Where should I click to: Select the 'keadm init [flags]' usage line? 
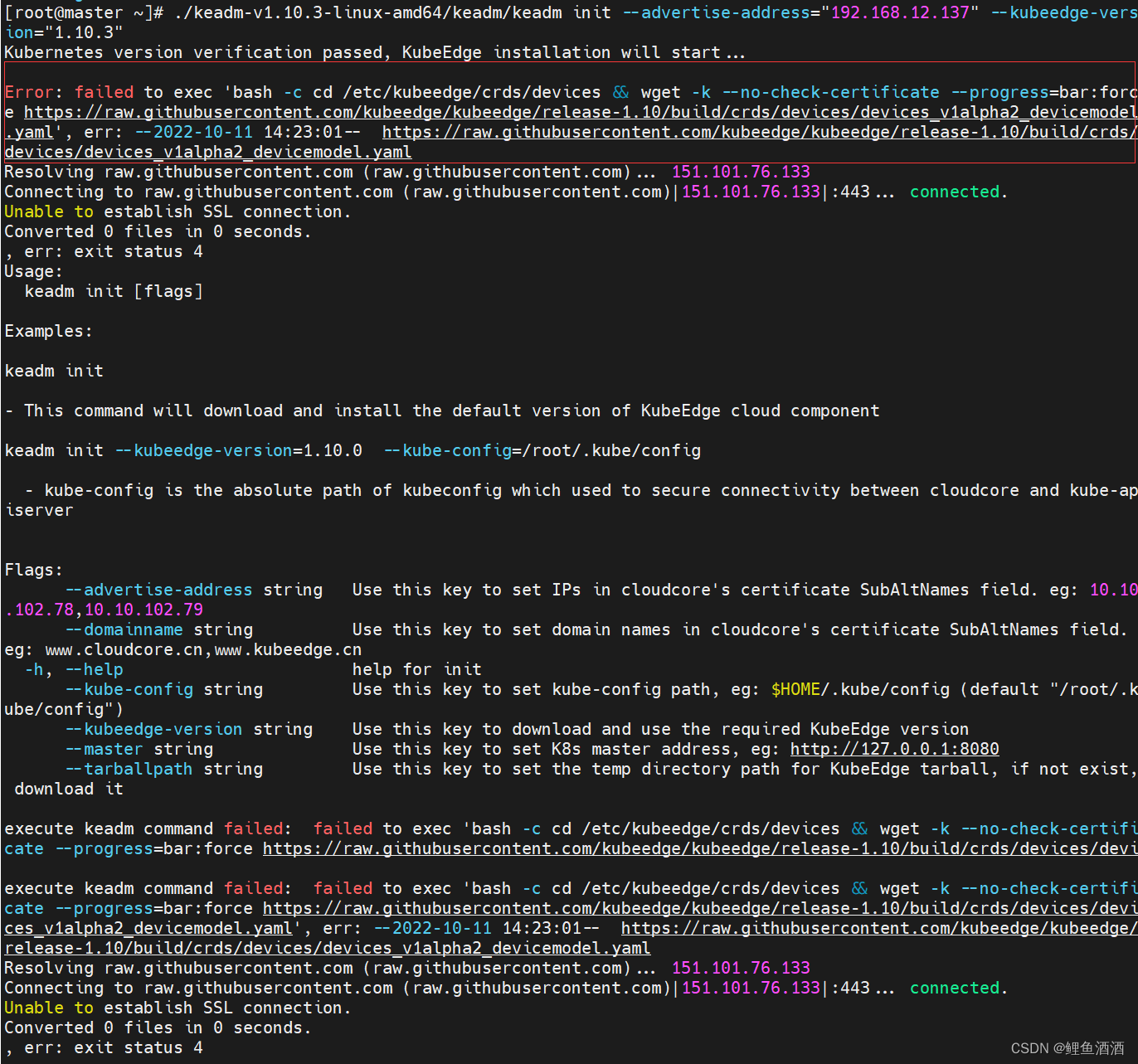point(114,291)
